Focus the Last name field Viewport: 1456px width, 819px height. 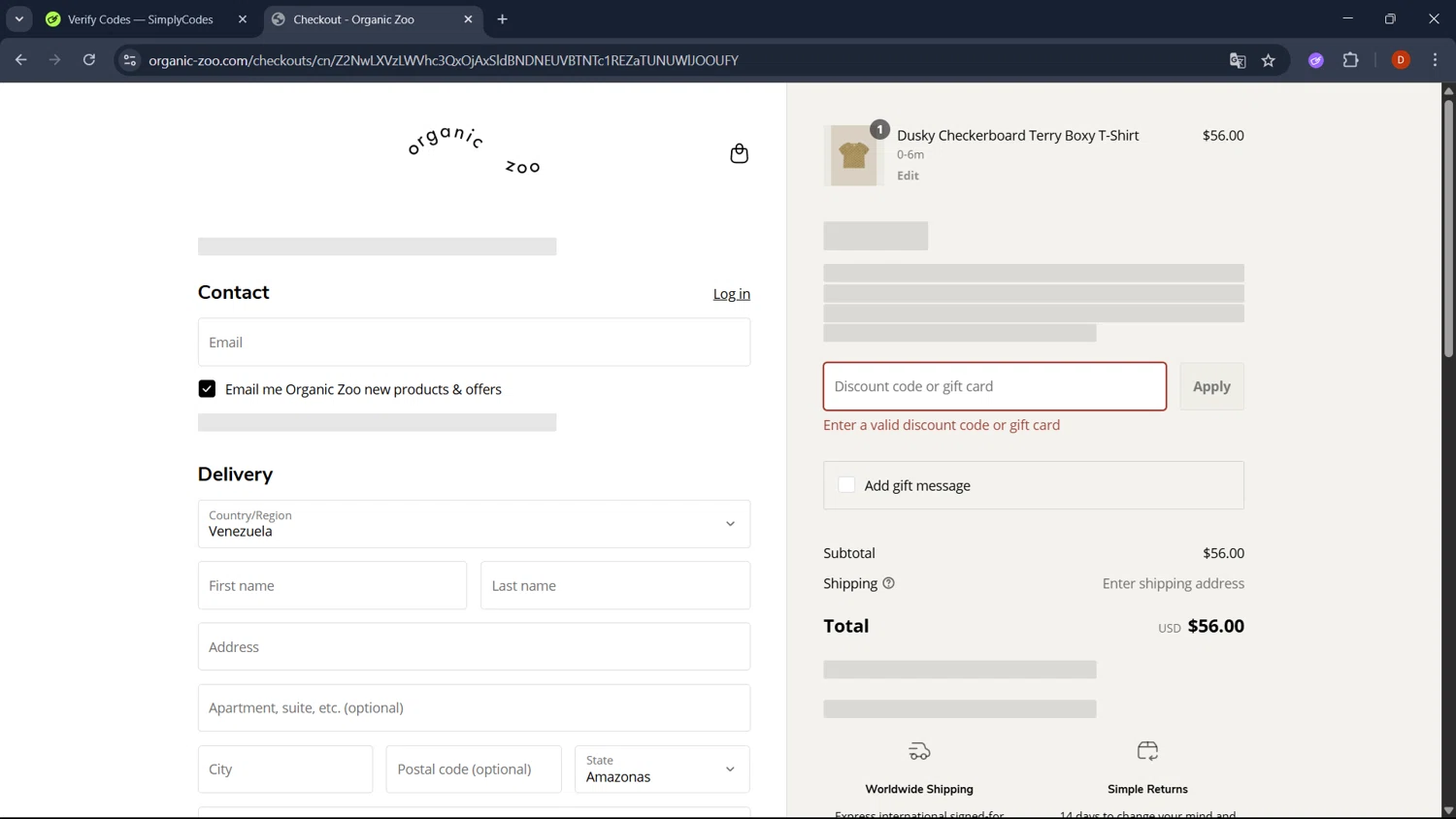[615, 585]
